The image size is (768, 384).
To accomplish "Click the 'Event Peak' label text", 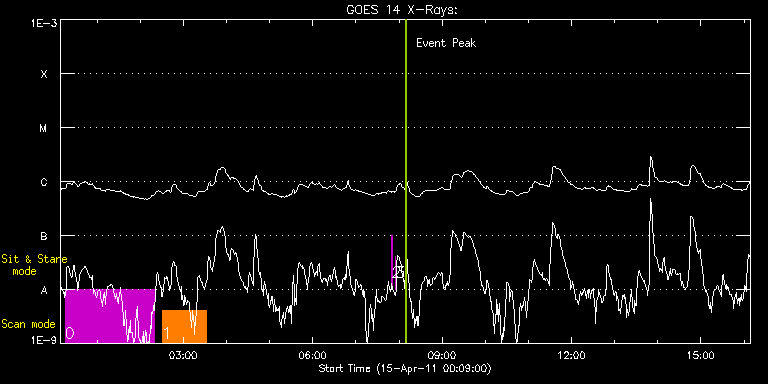I will click(x=446, y=43).
